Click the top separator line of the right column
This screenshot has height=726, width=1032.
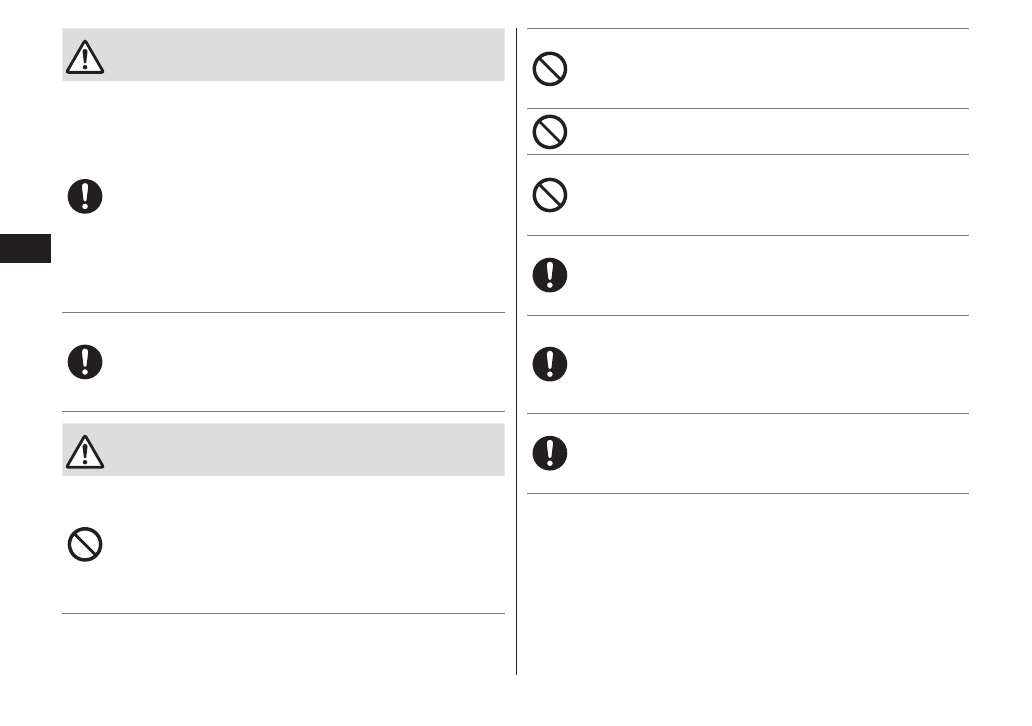pyautogui.click(x=748, y=29)
